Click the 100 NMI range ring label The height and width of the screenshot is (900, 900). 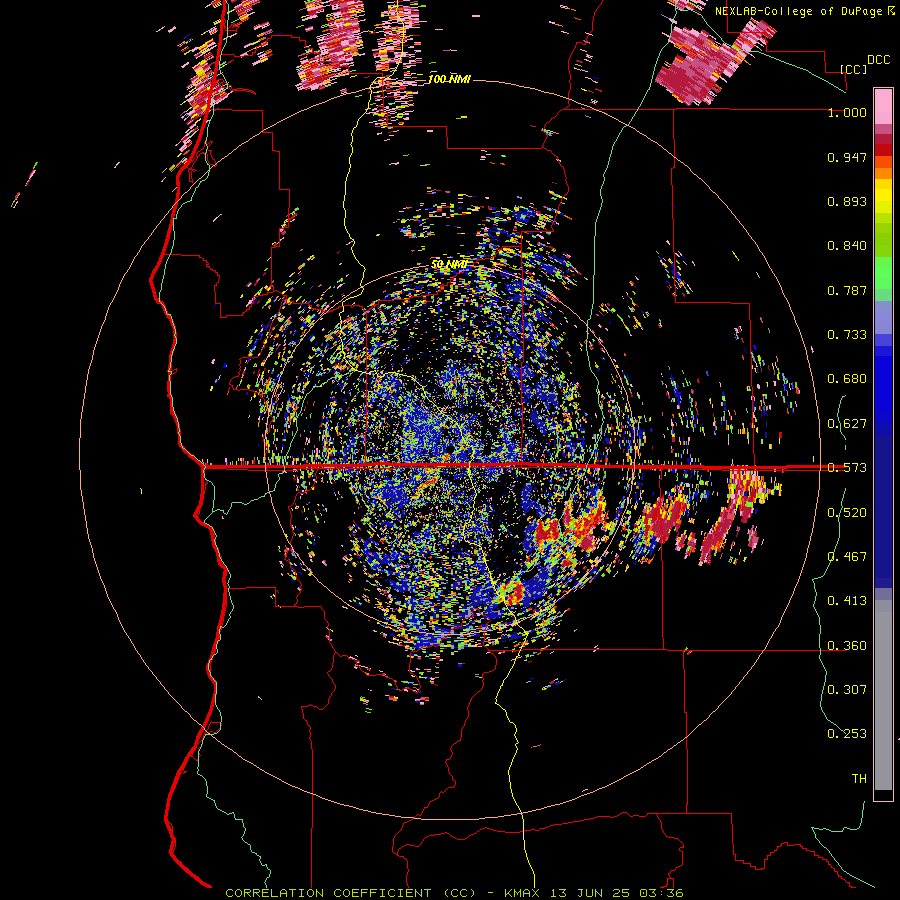click(449, 79)
